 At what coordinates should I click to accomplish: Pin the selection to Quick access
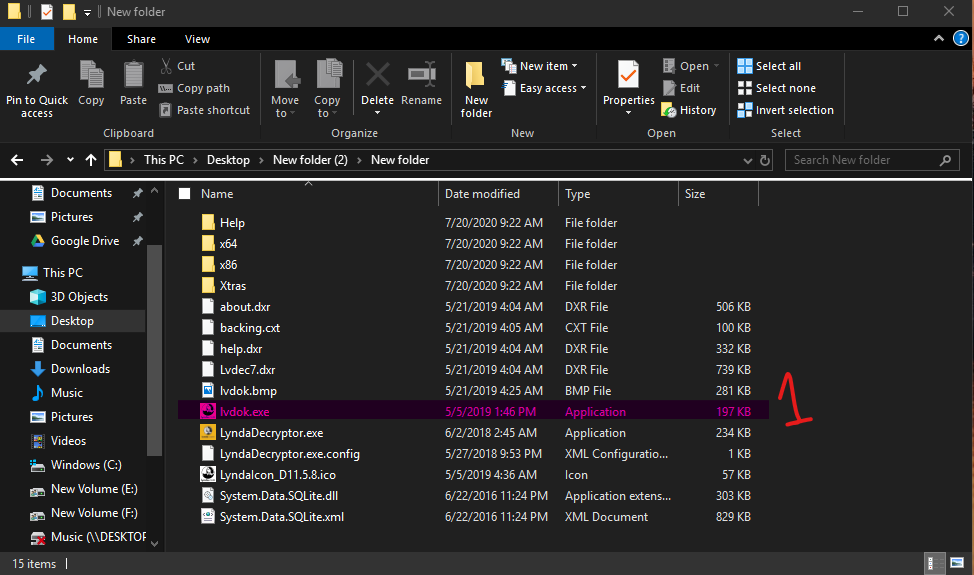click(x=37, y=90)
